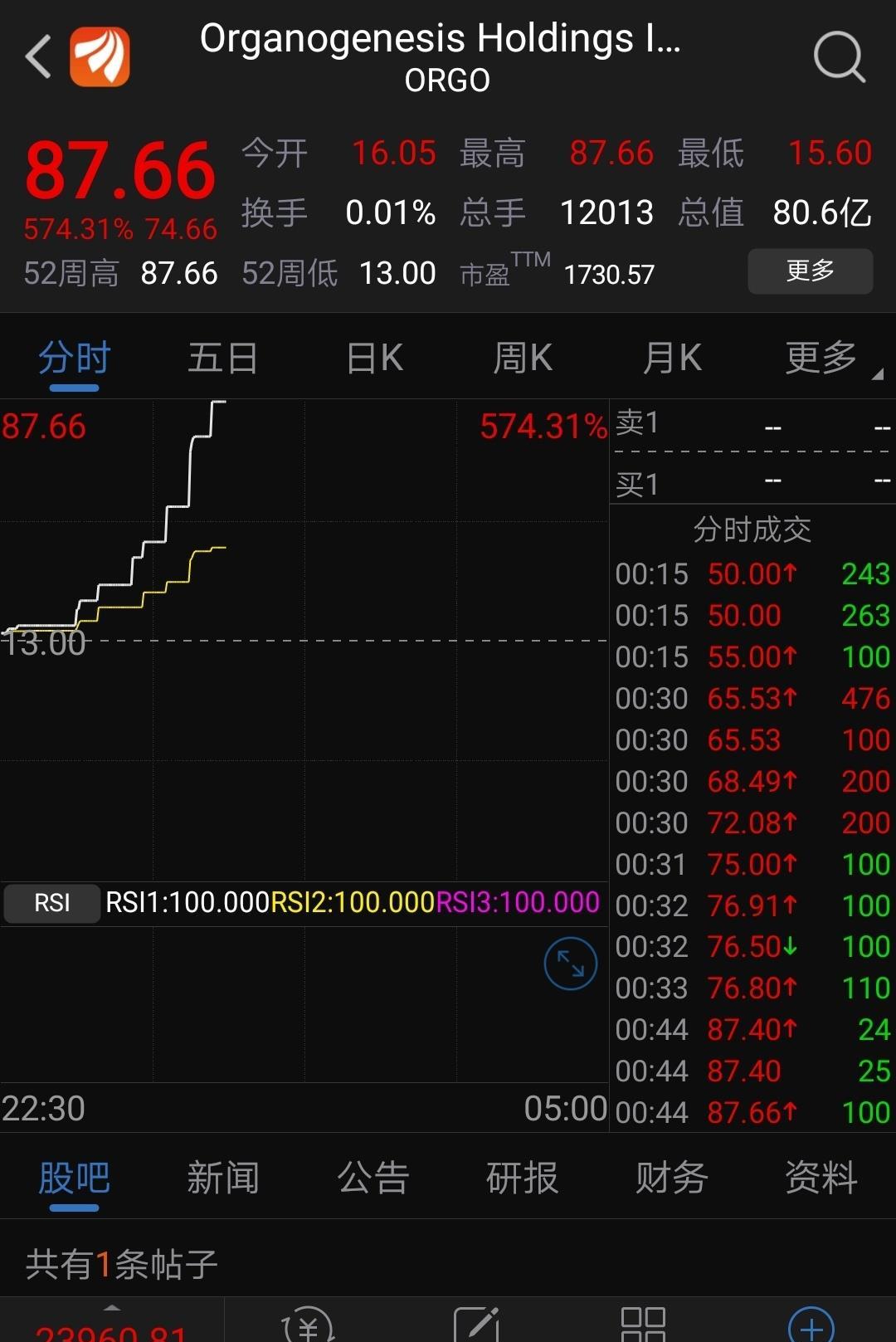The image size is (896, 1342).
Task: Open search with magnifier icon
Action: pos(839,56)
